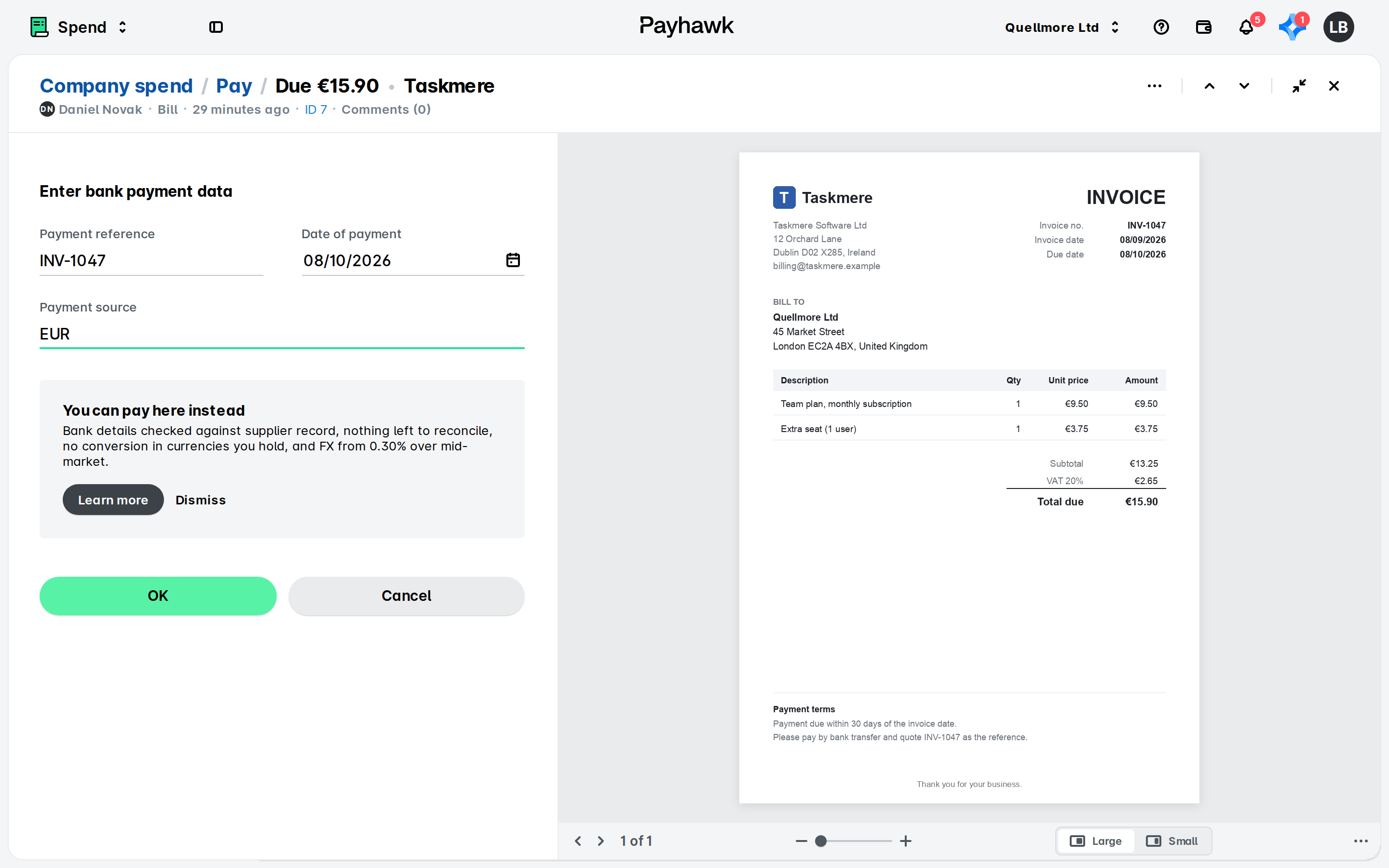
Task: Open the help question mark icon
Action: point(1161,27)
